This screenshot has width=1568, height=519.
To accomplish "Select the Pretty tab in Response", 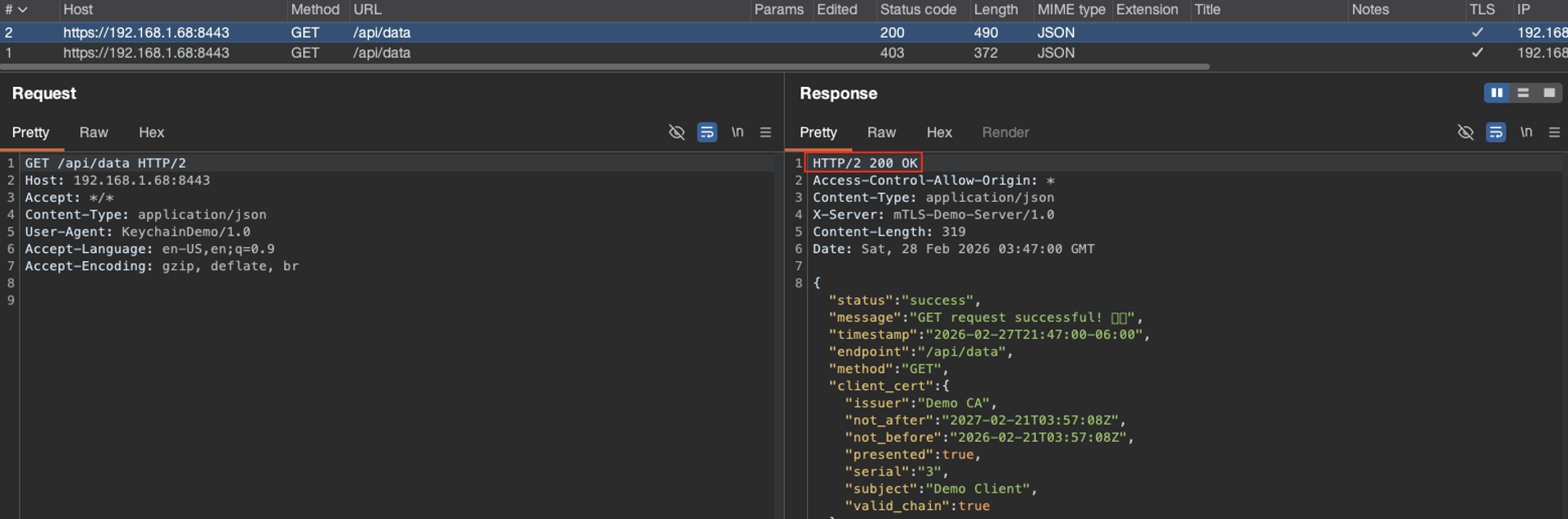I will pos(818,132).
